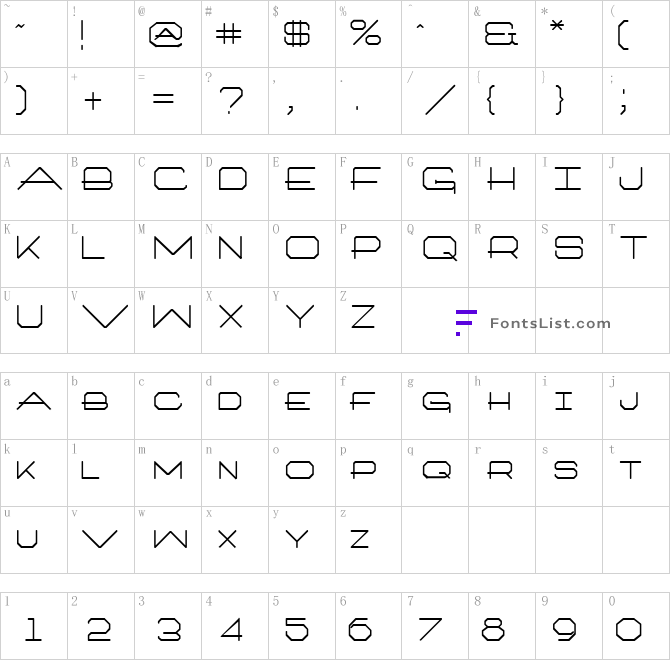Screen dimensions: 670x660
Task: Select the uppercase A glyph cell
Action: [x=34, y=187]
